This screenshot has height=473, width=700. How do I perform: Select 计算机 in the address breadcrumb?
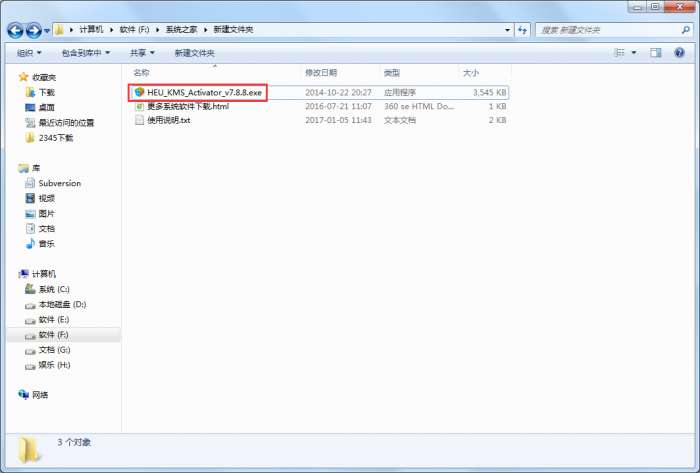point(91,29)
